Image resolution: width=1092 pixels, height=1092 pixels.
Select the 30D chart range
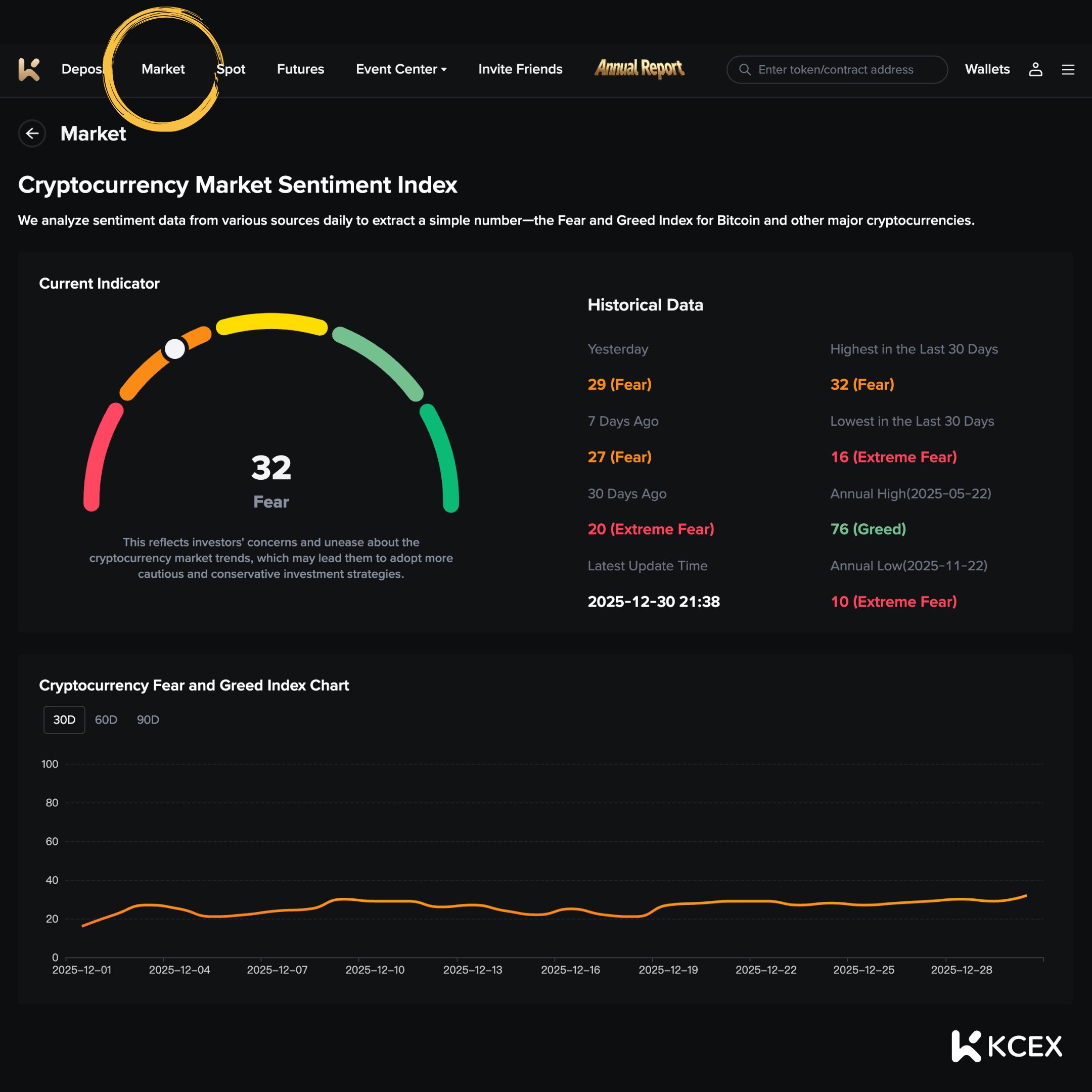click(x=64, y=719)
